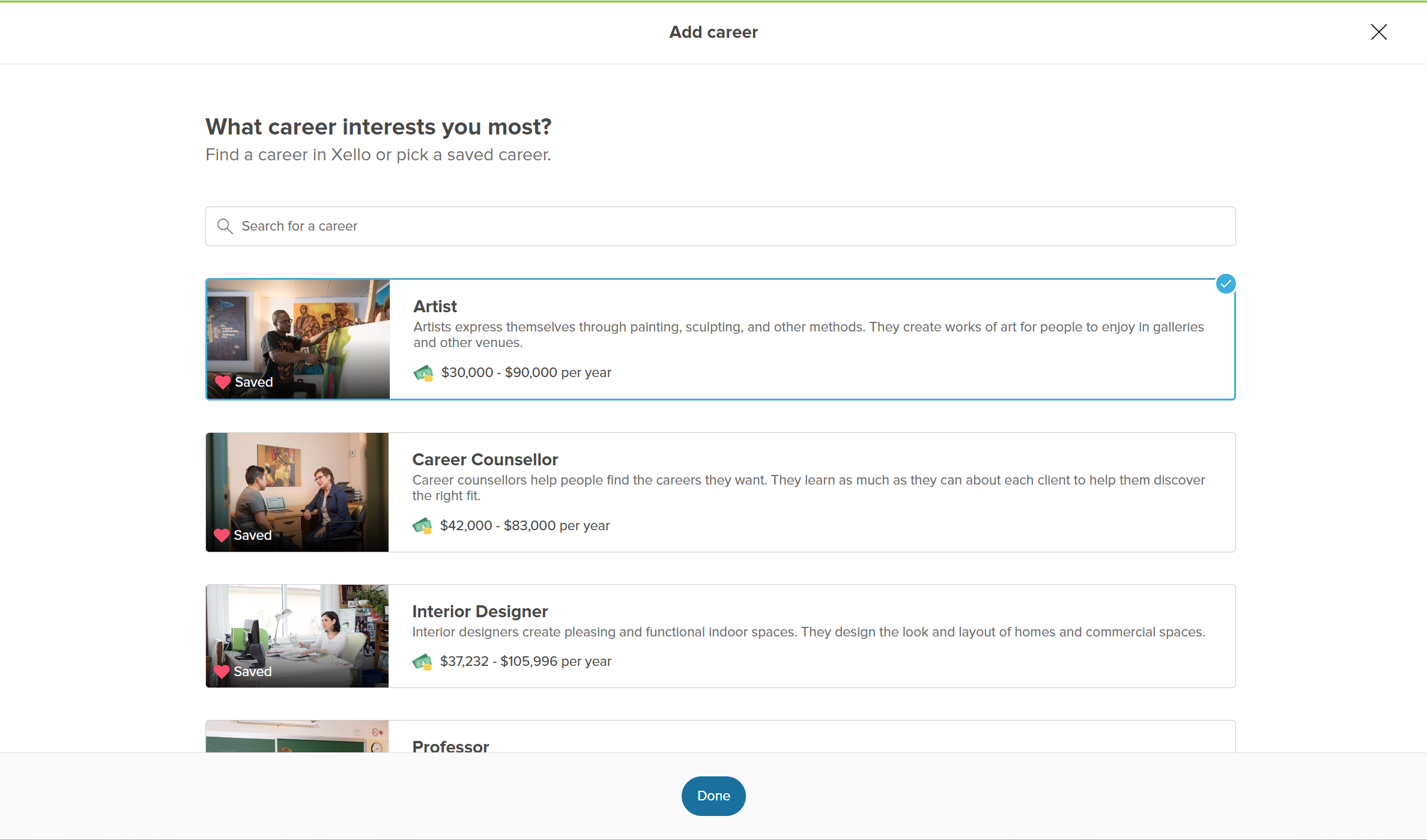Click the money icon beside Artist salary
The height and width of the screenshot is (840, 1427).
tap(423, 373)
